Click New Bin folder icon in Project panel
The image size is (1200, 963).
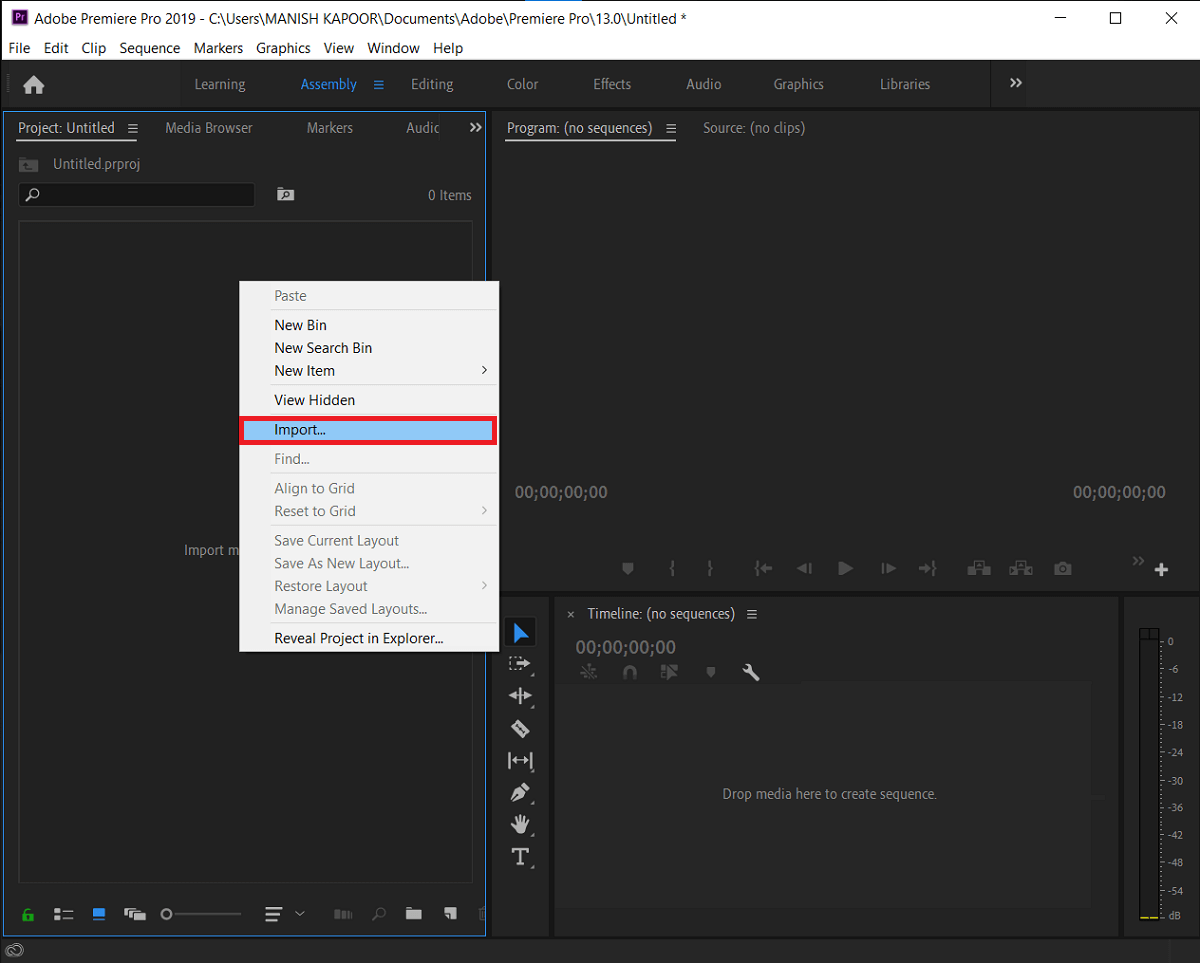tap(413, 914)
